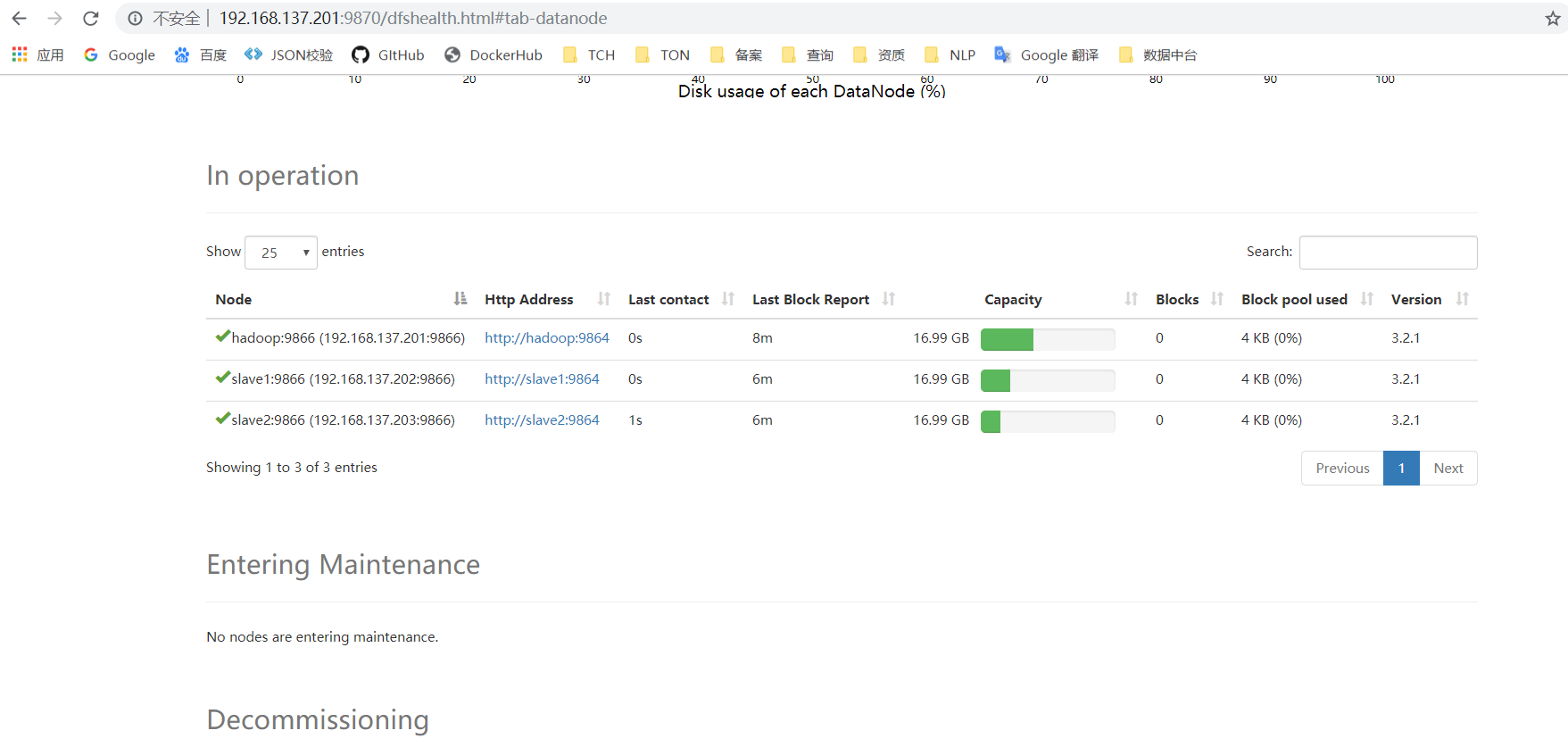The image size is (1568, 747).
Task: Click the 8m last block report cell
Action: 762,338
